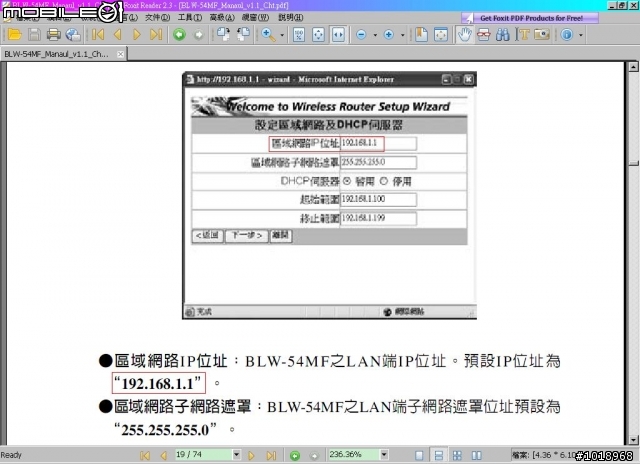The width and height of the screenshot is (640, 464).
Task: Go to previous page via top toolbar
Action: tap(118, 35)
